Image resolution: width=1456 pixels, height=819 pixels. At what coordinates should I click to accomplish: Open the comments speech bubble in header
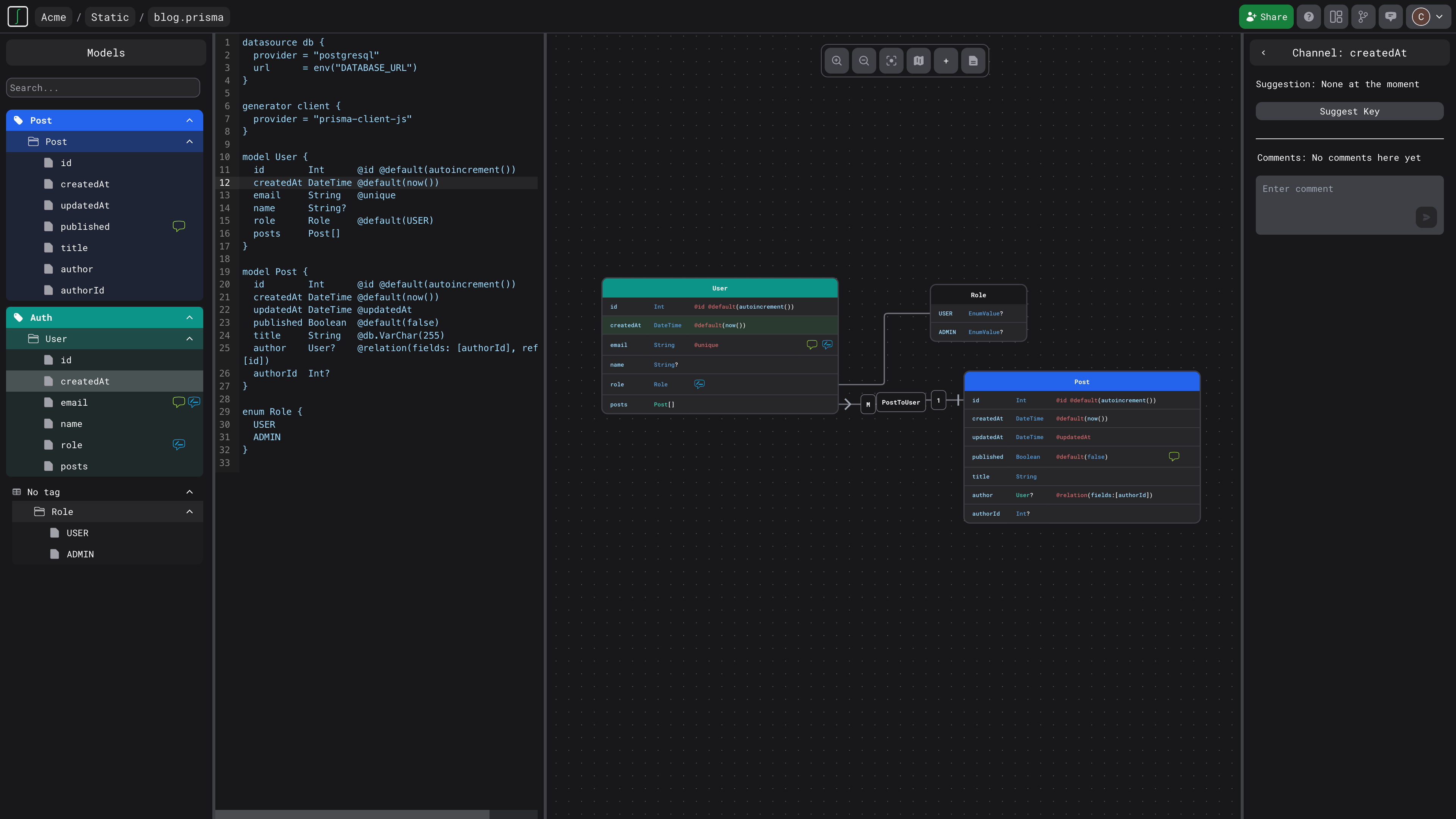click(1390, 17)
